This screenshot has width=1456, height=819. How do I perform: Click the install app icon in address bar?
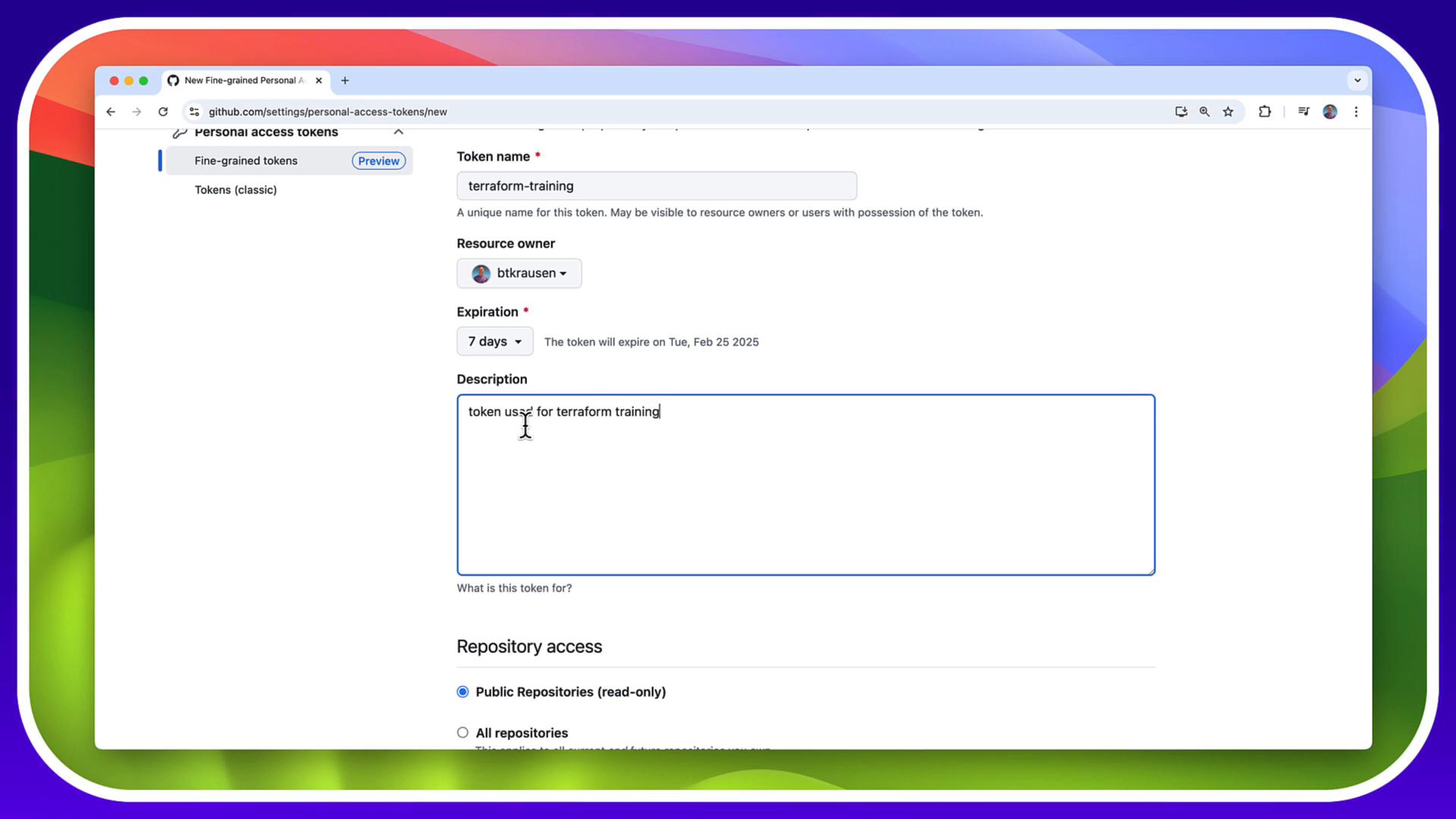(1181, 111)
